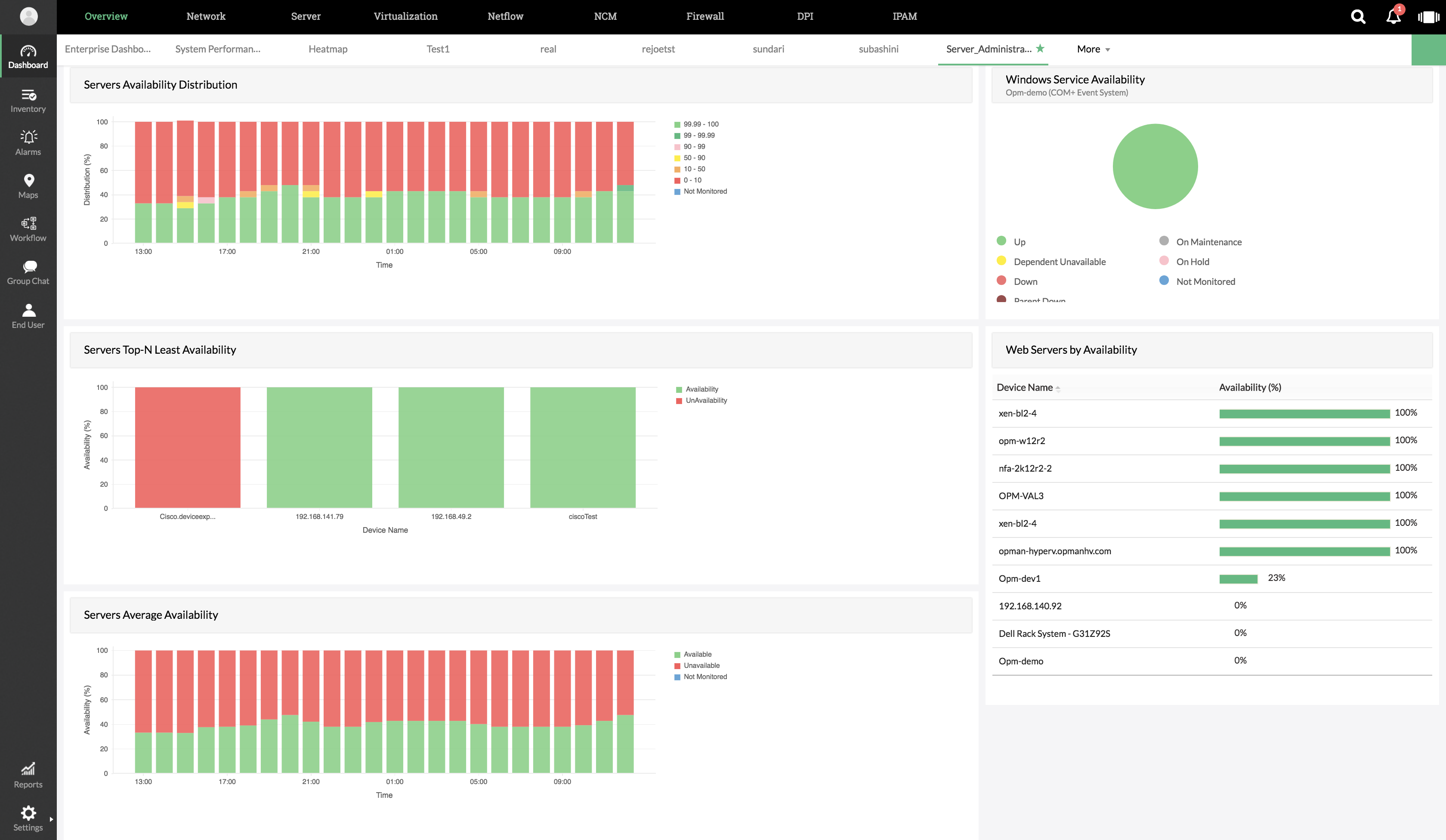The height and width of the screenshot is (840, 1446).
Task: Open the notifications bell icon
Action: pyautogui.click(x=1393, y=17)
